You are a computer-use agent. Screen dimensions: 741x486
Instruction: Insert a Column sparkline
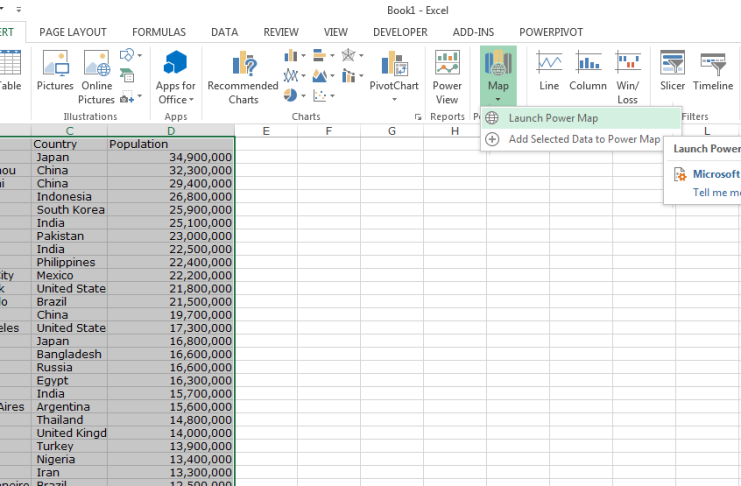pos(588,71)
